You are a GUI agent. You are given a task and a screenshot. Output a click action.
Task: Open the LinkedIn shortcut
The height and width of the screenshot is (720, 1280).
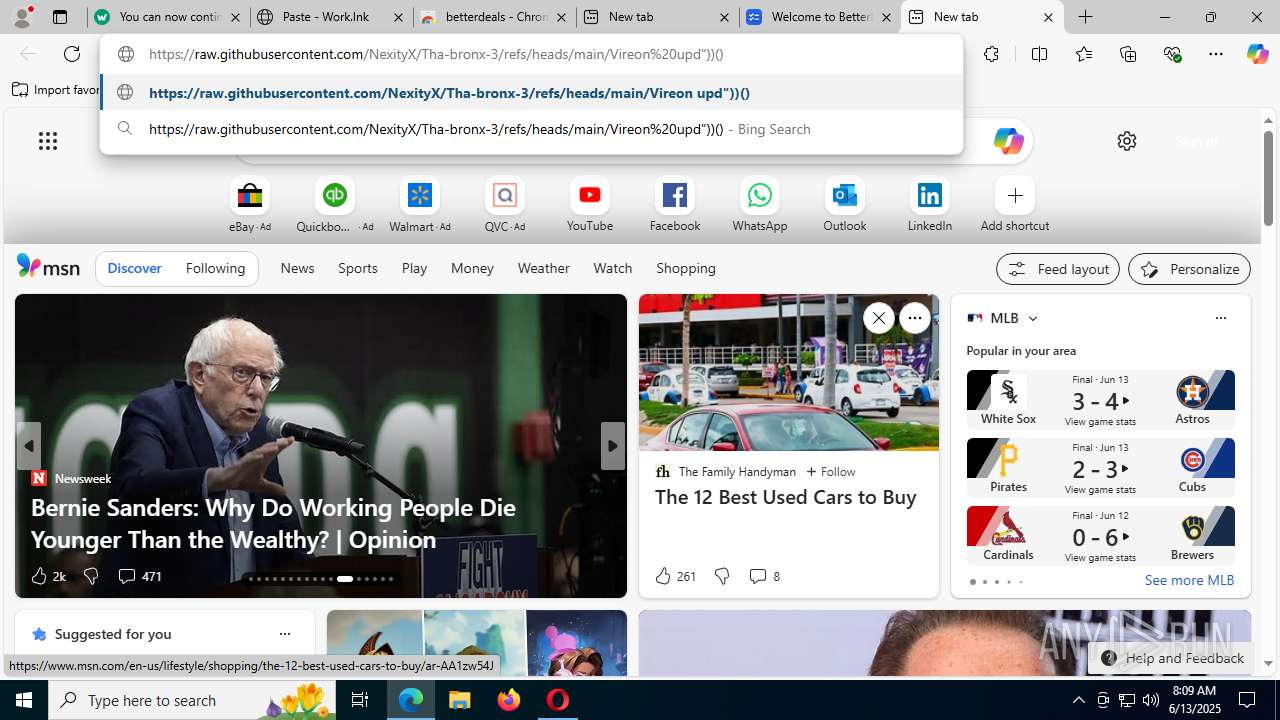click(x=930, y=205)
